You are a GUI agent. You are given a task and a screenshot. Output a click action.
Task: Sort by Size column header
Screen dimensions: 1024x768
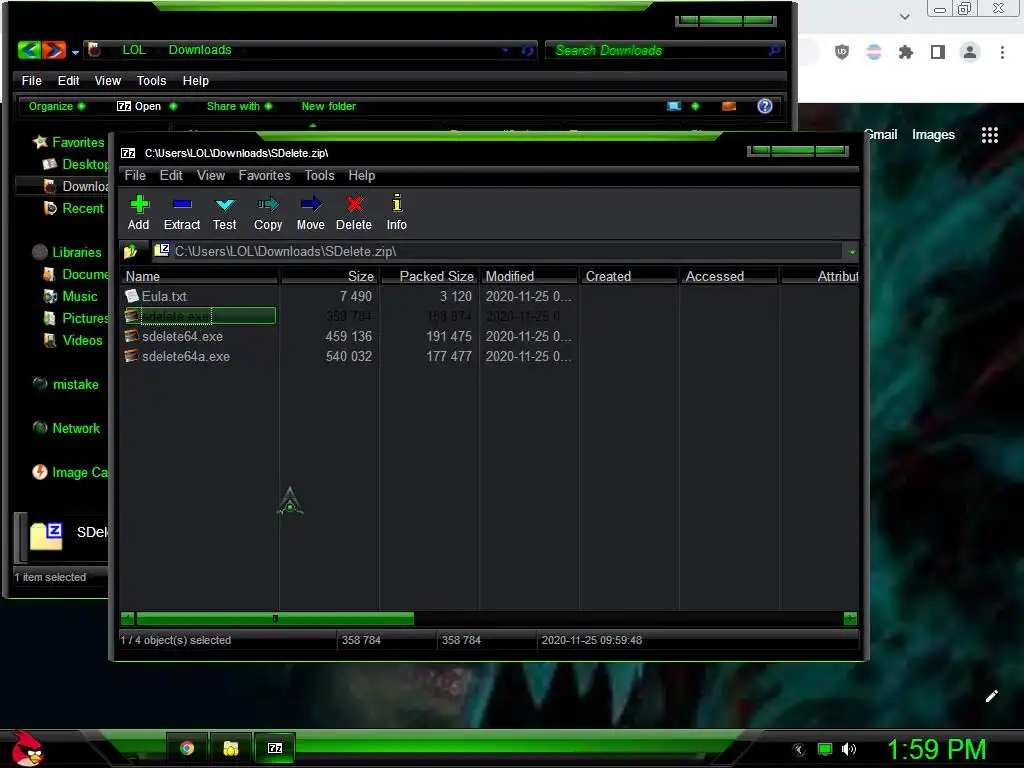(x=330, y=276)
